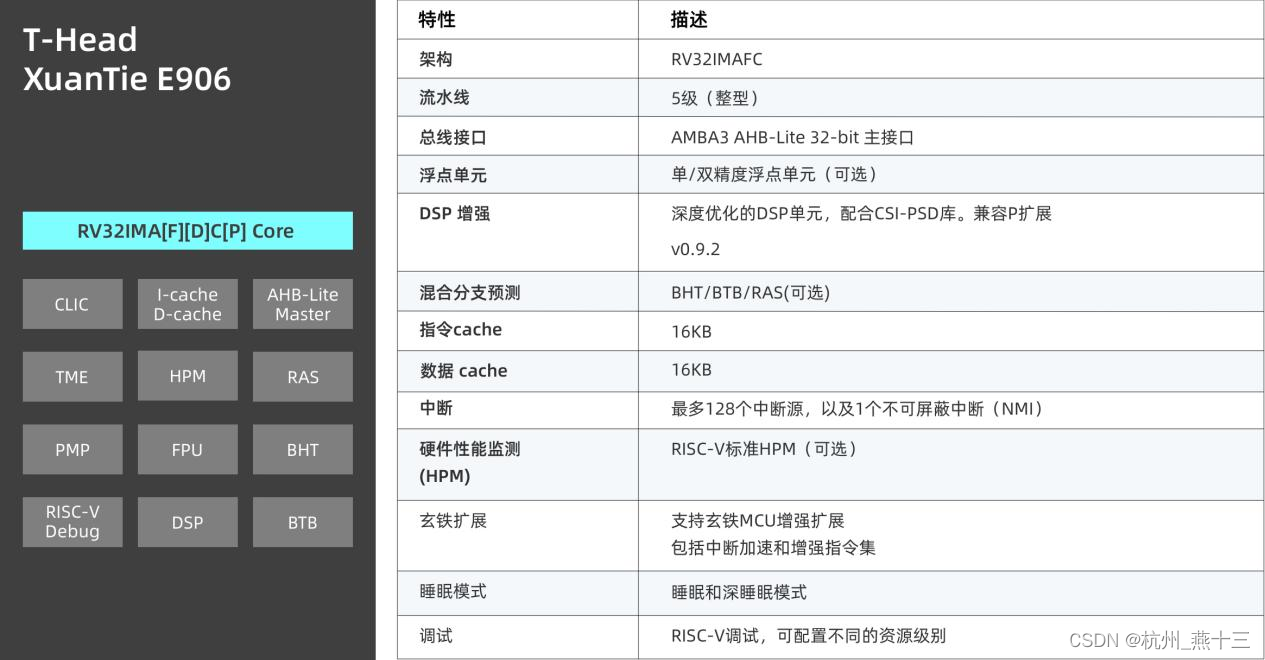This screenshot has width=1265, height=660.
Task: Select the 玄铁扩展 row label
Action: pos(453,520)
